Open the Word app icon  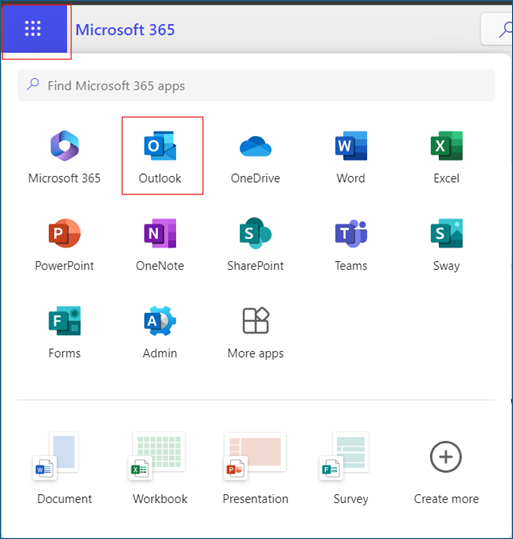[351, 146]
